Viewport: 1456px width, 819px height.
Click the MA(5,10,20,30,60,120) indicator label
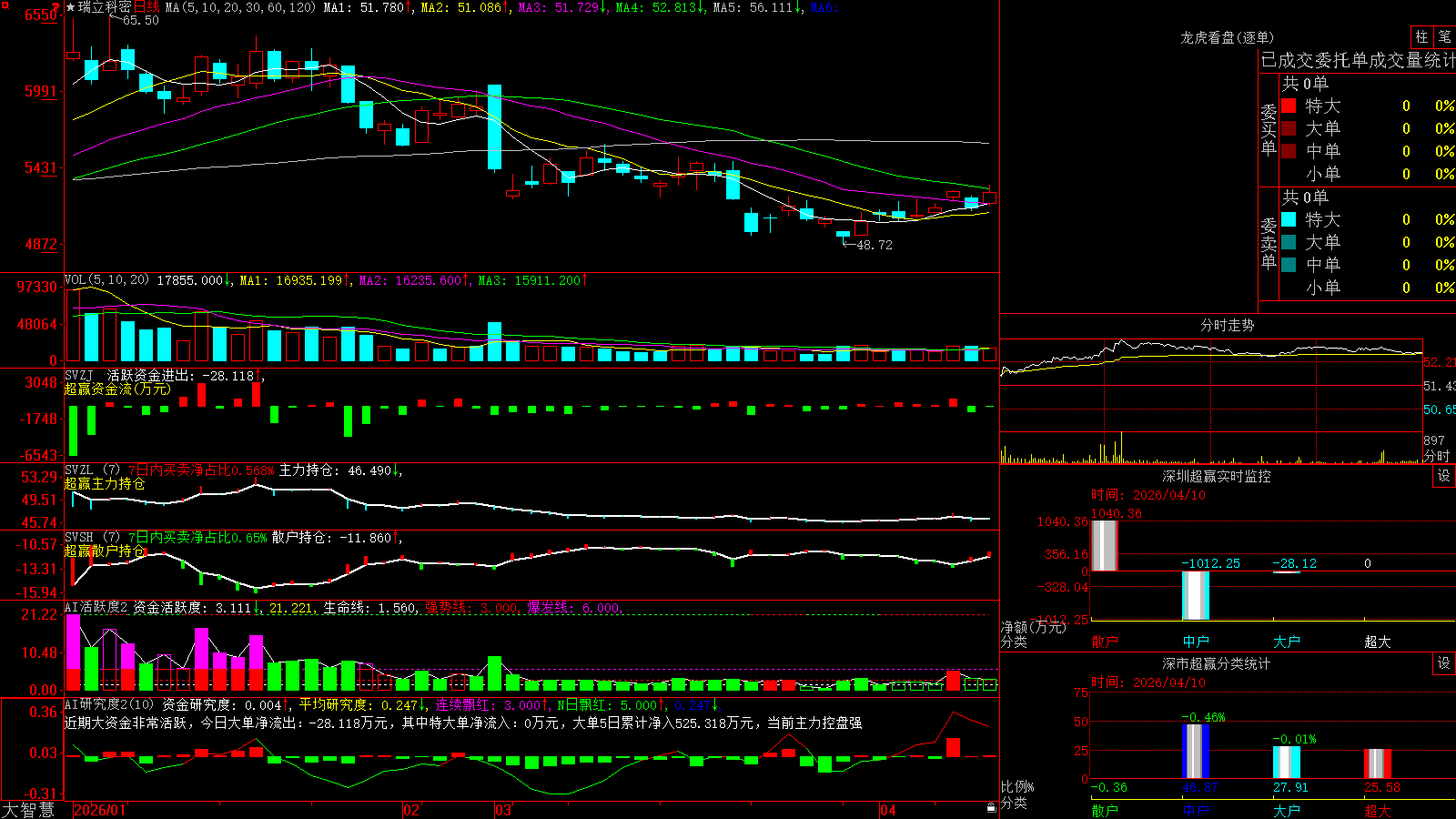pyautogui.click(x=240, y=7)
